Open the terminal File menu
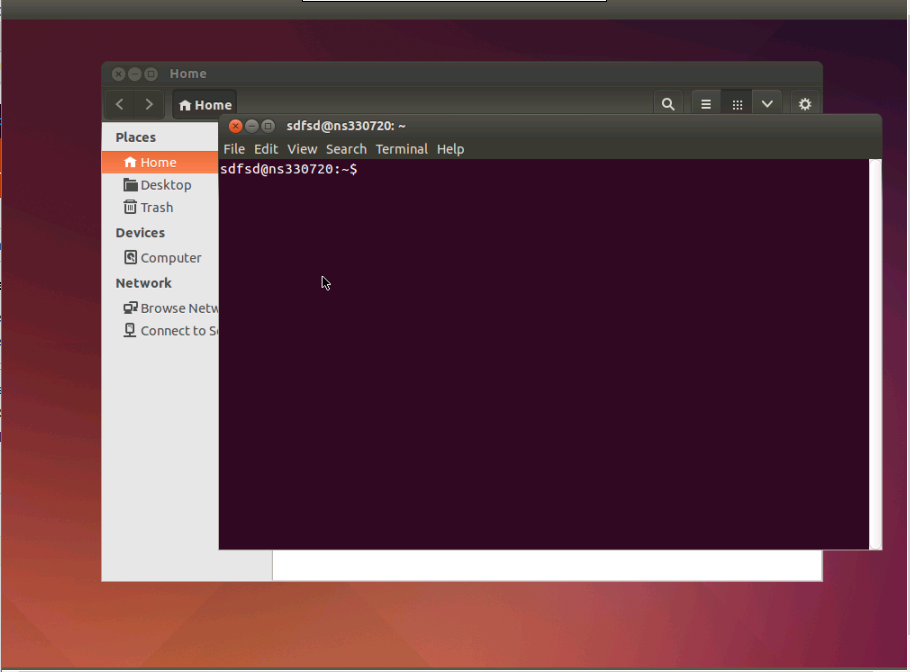Screen dimensions: 910x672 234,149
